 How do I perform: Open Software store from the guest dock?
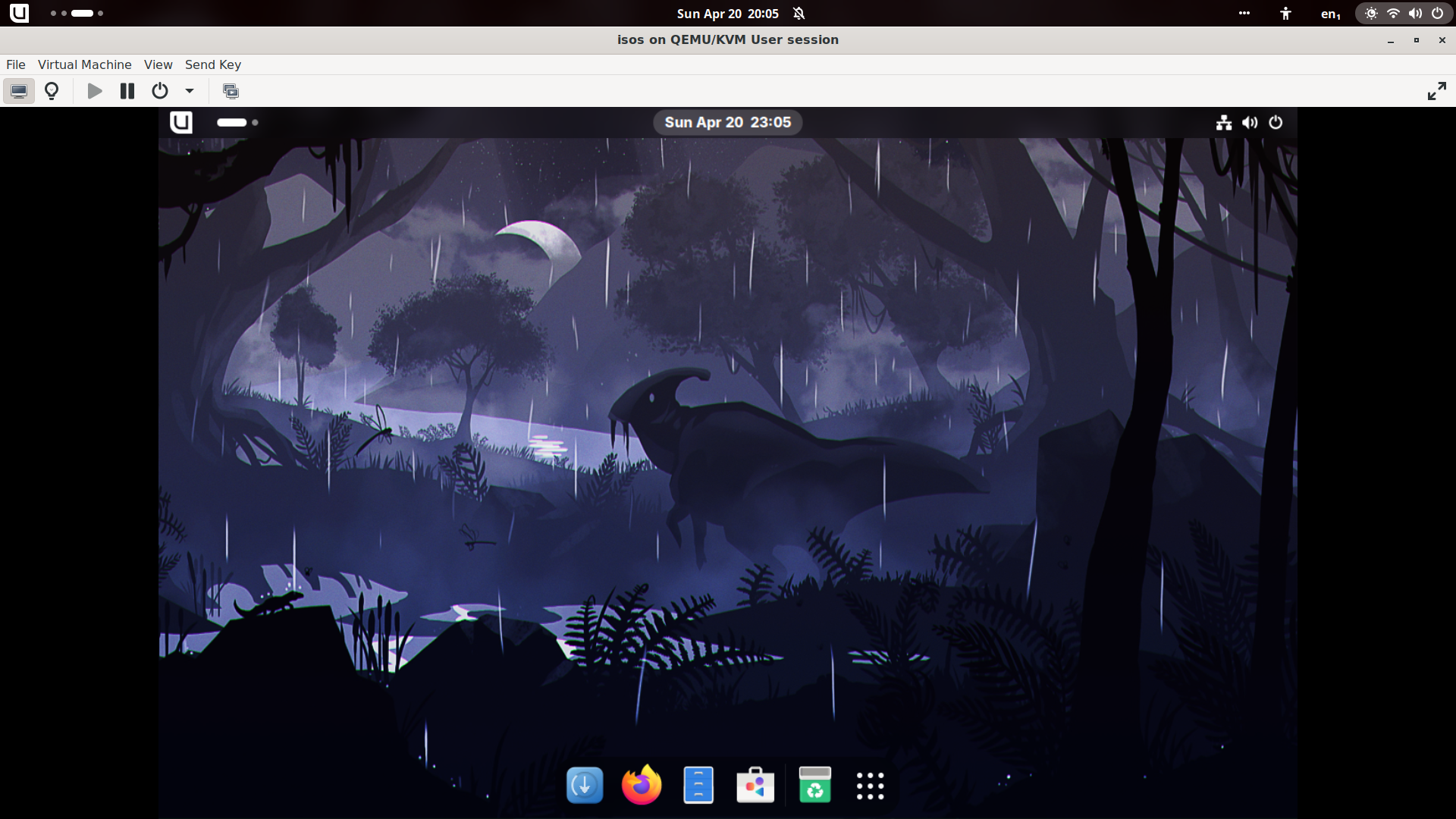pos(755,785)
